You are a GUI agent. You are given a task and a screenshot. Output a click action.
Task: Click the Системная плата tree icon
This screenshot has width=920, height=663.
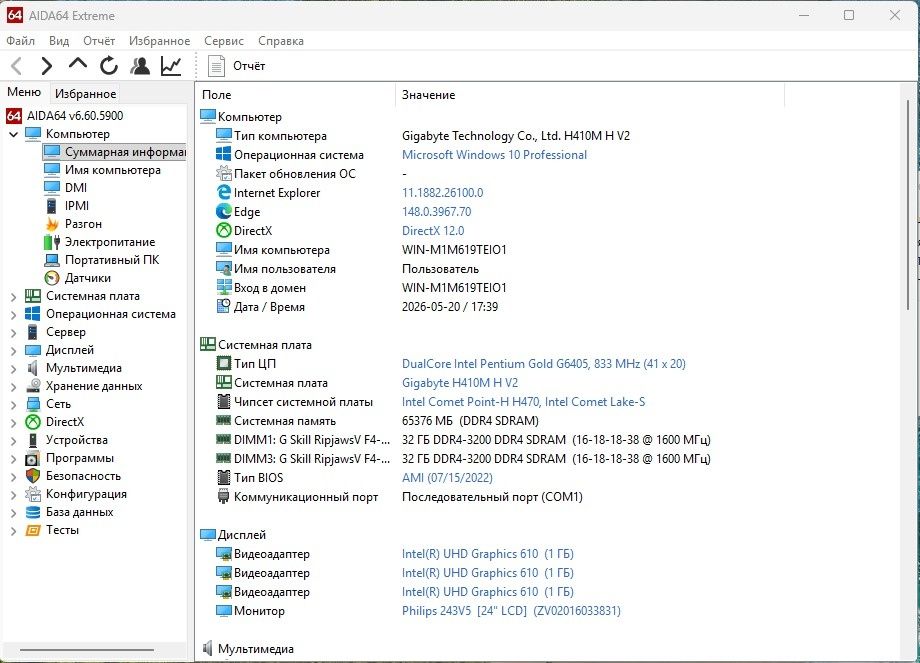tap(33, 296)
